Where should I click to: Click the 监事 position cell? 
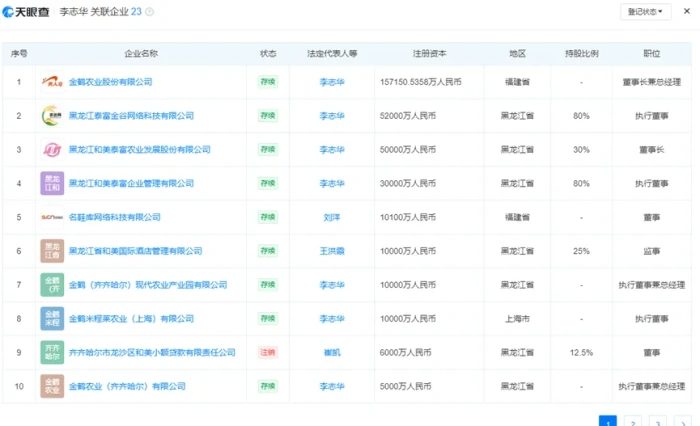point(652,251)
